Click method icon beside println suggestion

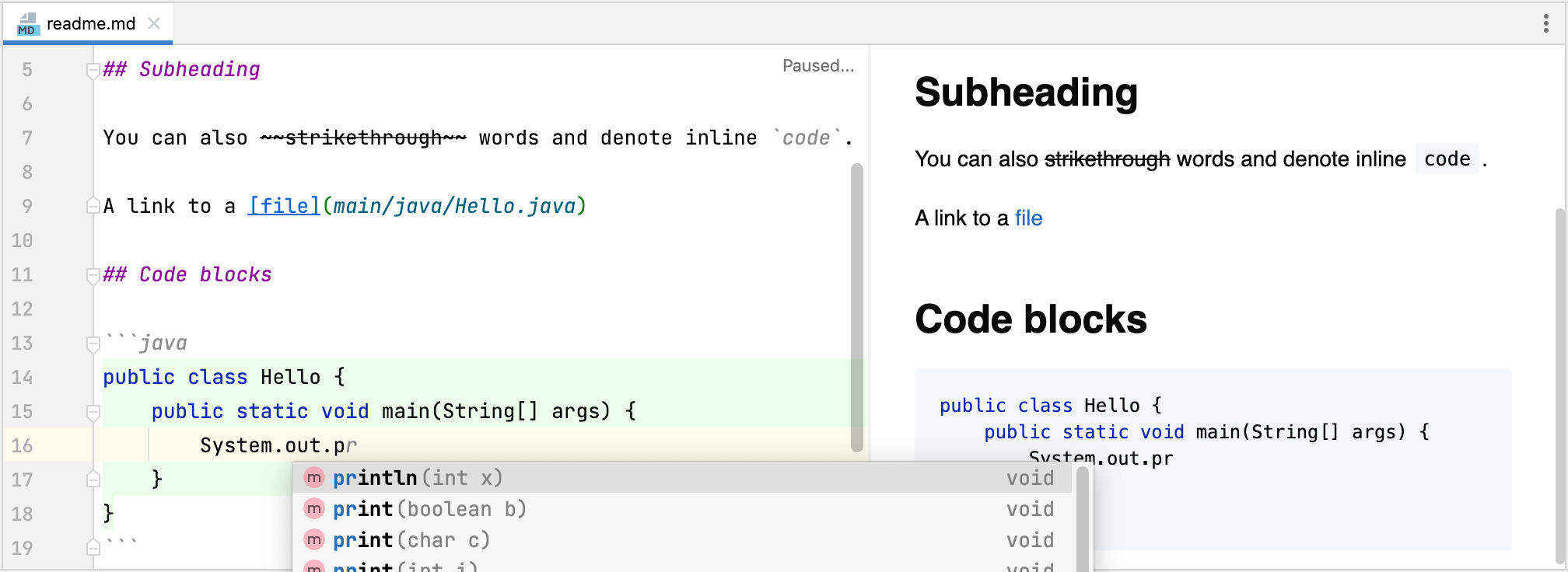click(x=313, y=477)
